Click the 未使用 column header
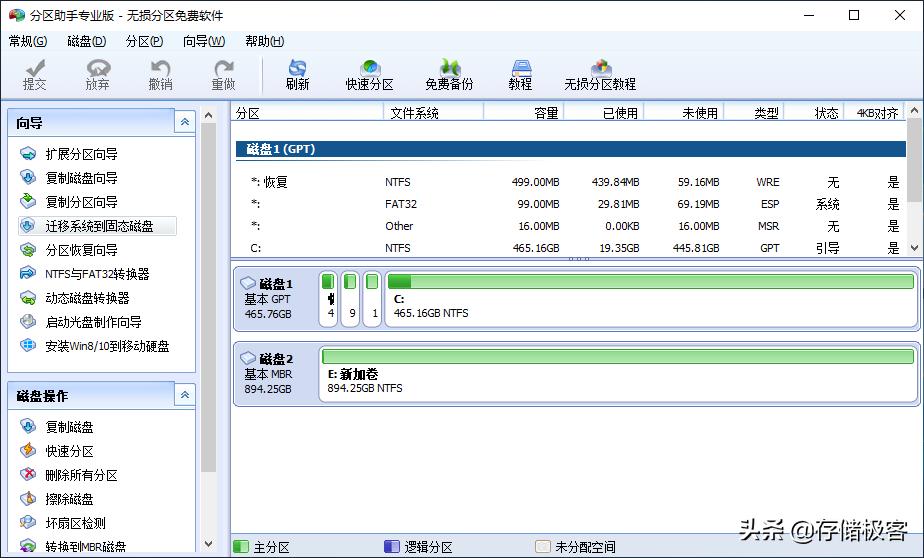The image size is (924, 558). (x=684, y=113)
